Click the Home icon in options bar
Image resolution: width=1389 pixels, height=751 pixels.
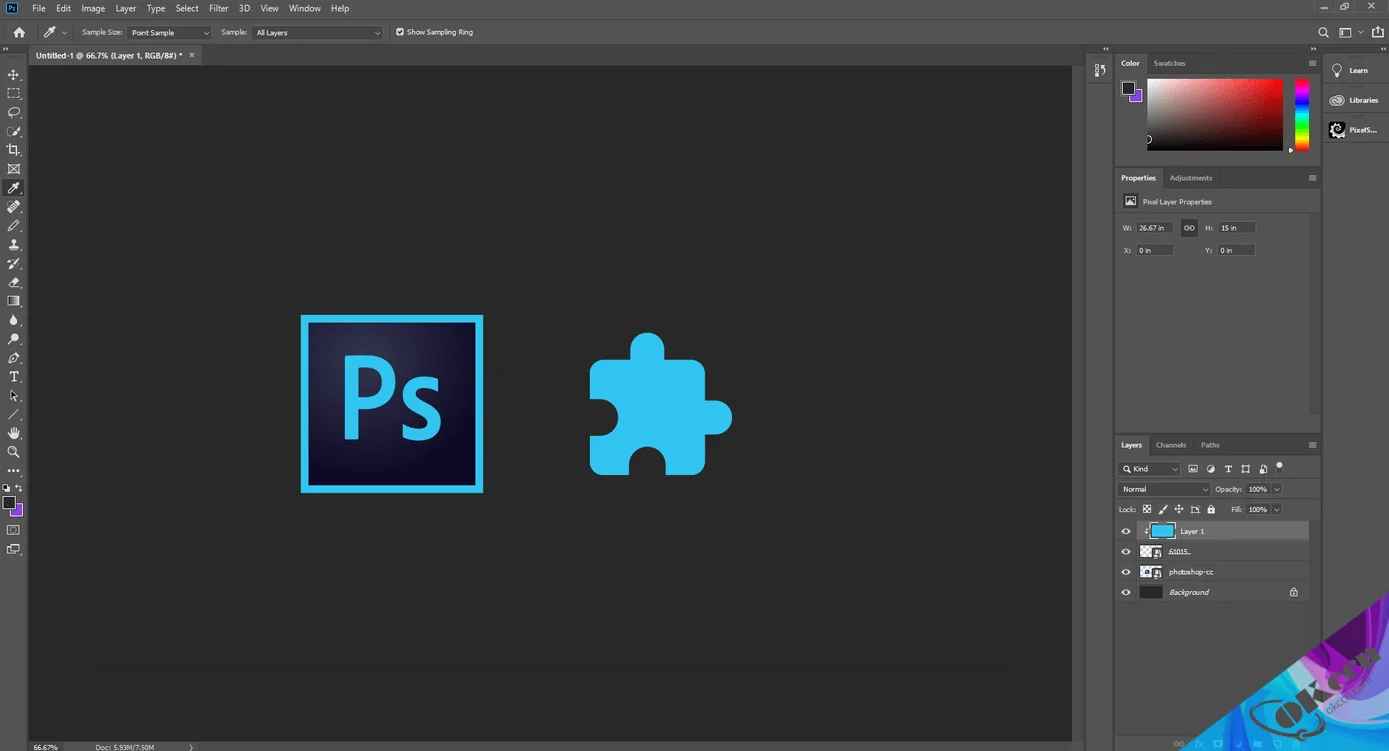19,32
